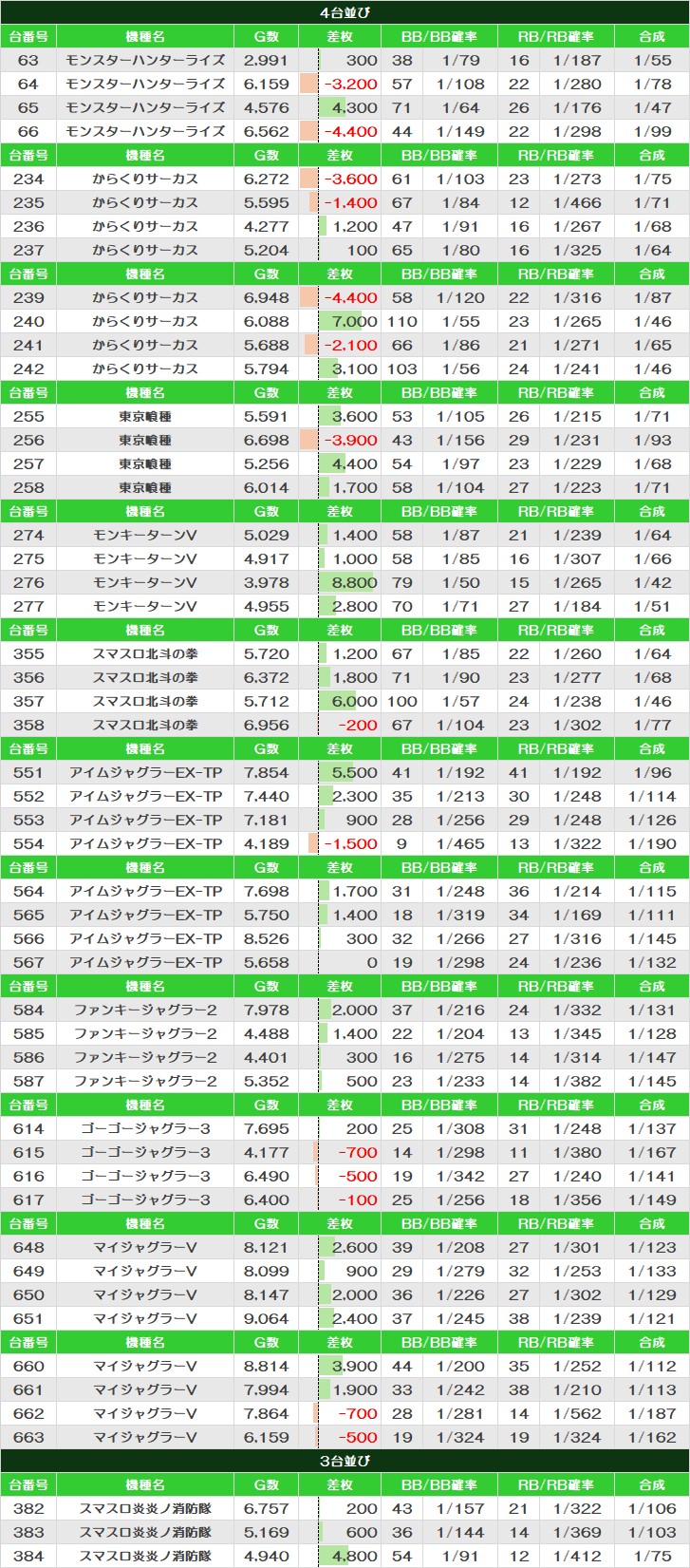The width and height of the screenshot is (690, 1568).
Task: Click the 7,000 difference value in row 240
Action: tap(354, 321)
